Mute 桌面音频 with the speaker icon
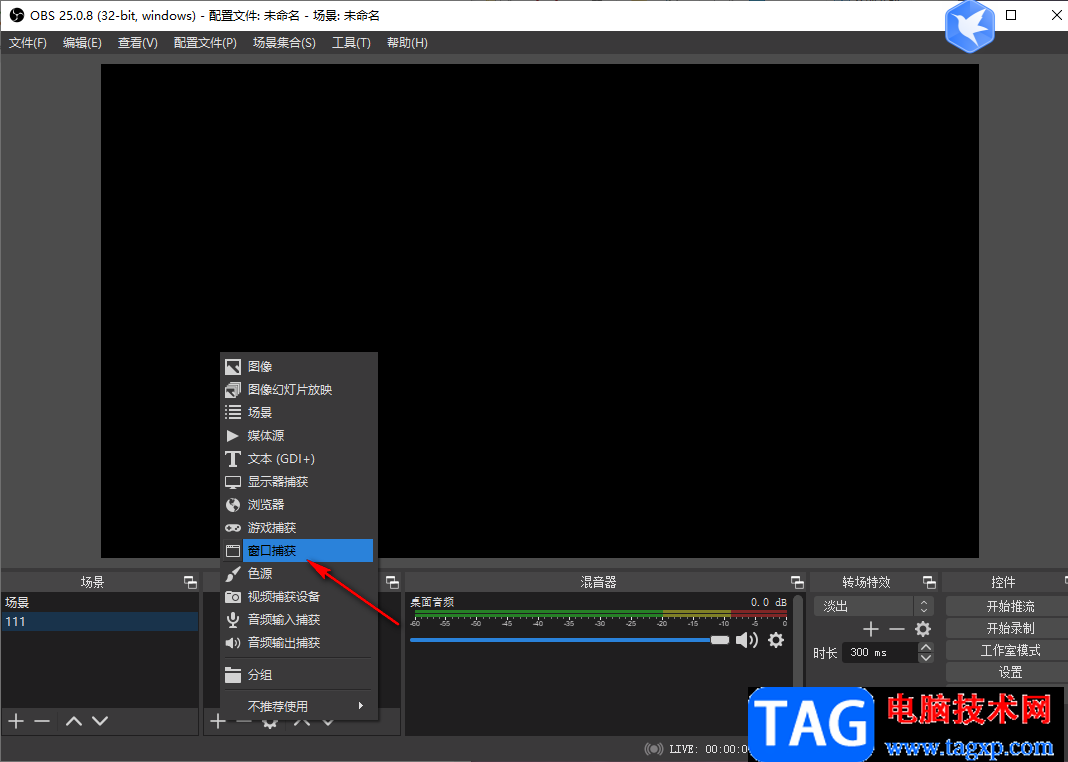Screen dimensions: 1068x762 tap(747, 640)
